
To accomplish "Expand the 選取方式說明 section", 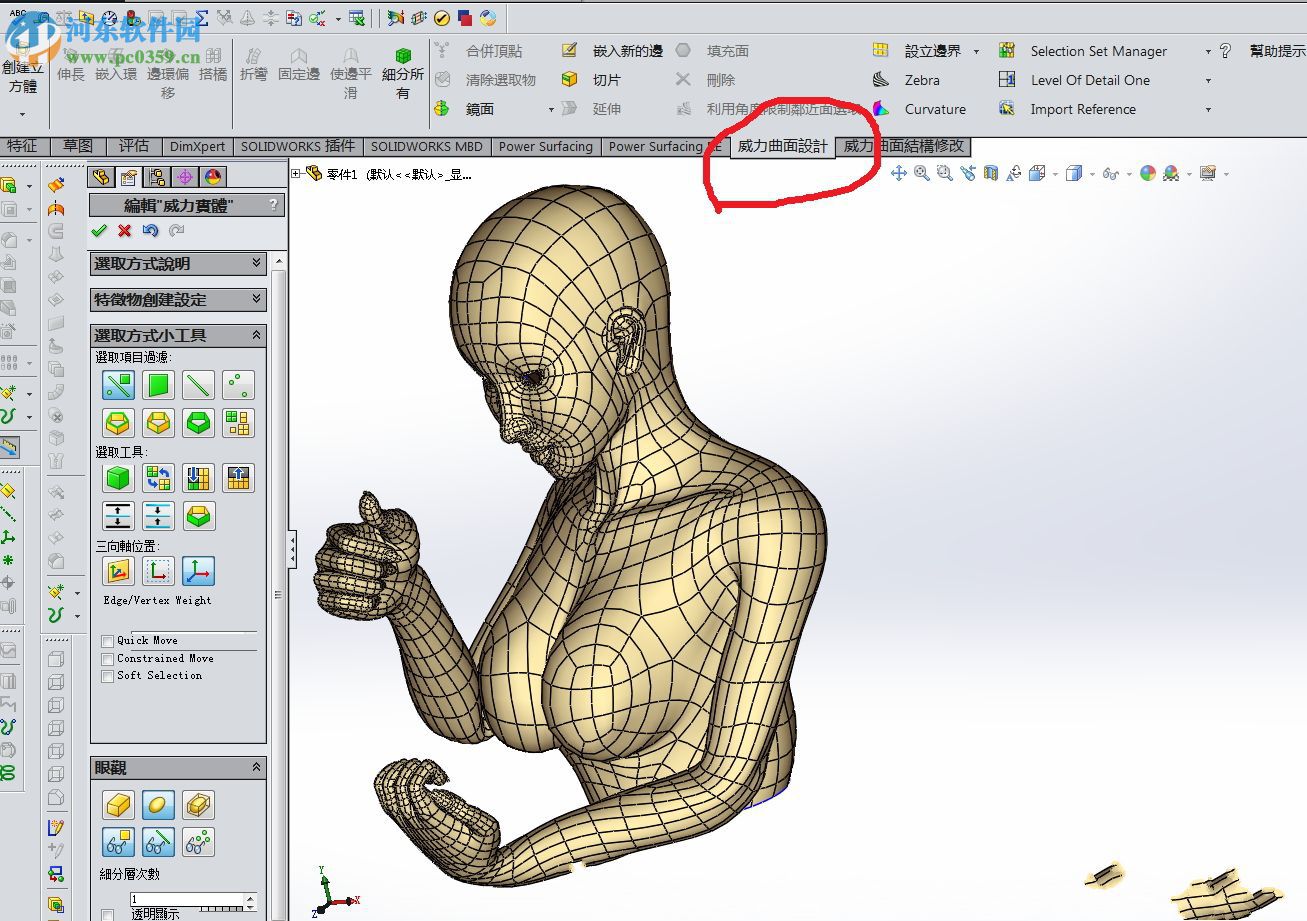I will (x=257, y=263).
